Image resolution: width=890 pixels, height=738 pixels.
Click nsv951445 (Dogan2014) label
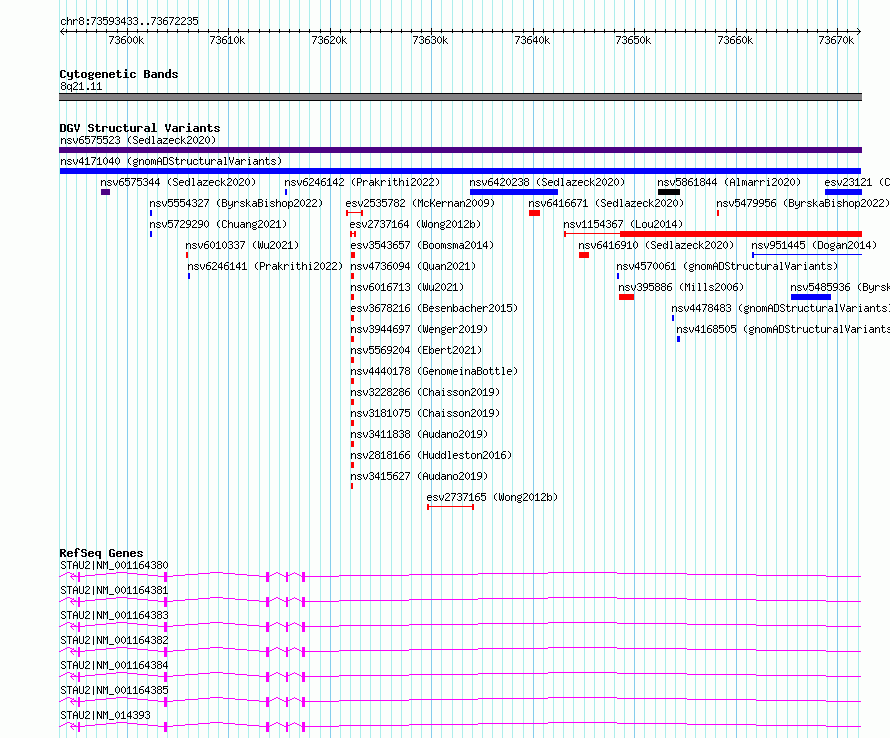tap(814, 245)
